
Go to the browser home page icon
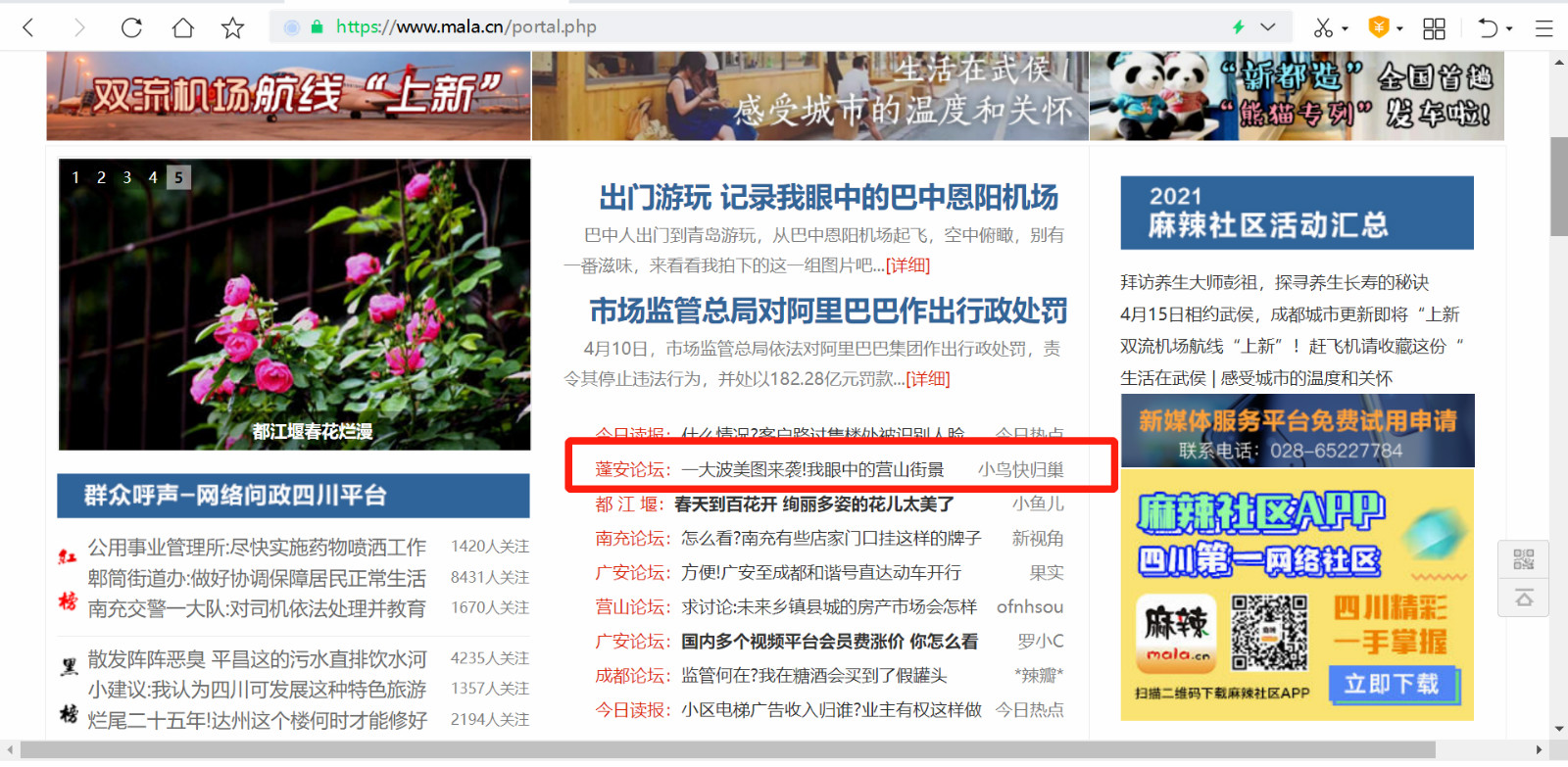click(182, 27)
